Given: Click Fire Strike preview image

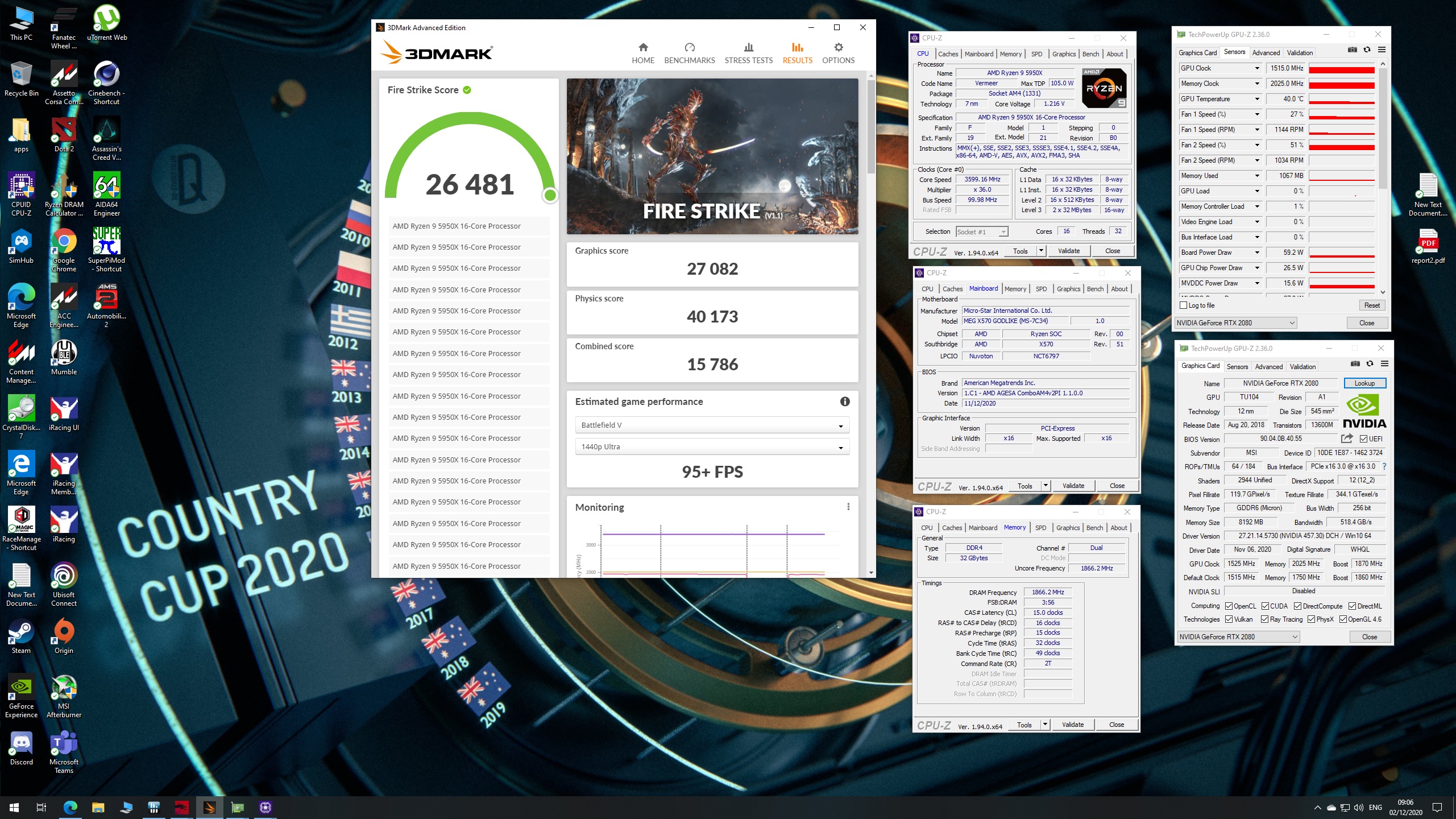Looking at the screenshot, I should point(712,156).
